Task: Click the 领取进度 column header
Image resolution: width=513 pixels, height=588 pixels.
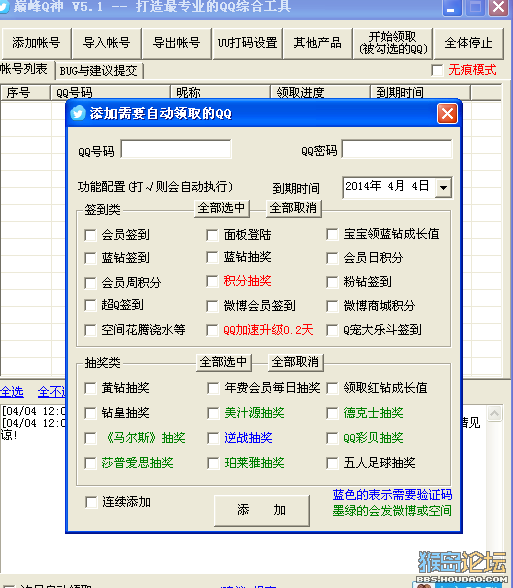Action: click(320, 92)
